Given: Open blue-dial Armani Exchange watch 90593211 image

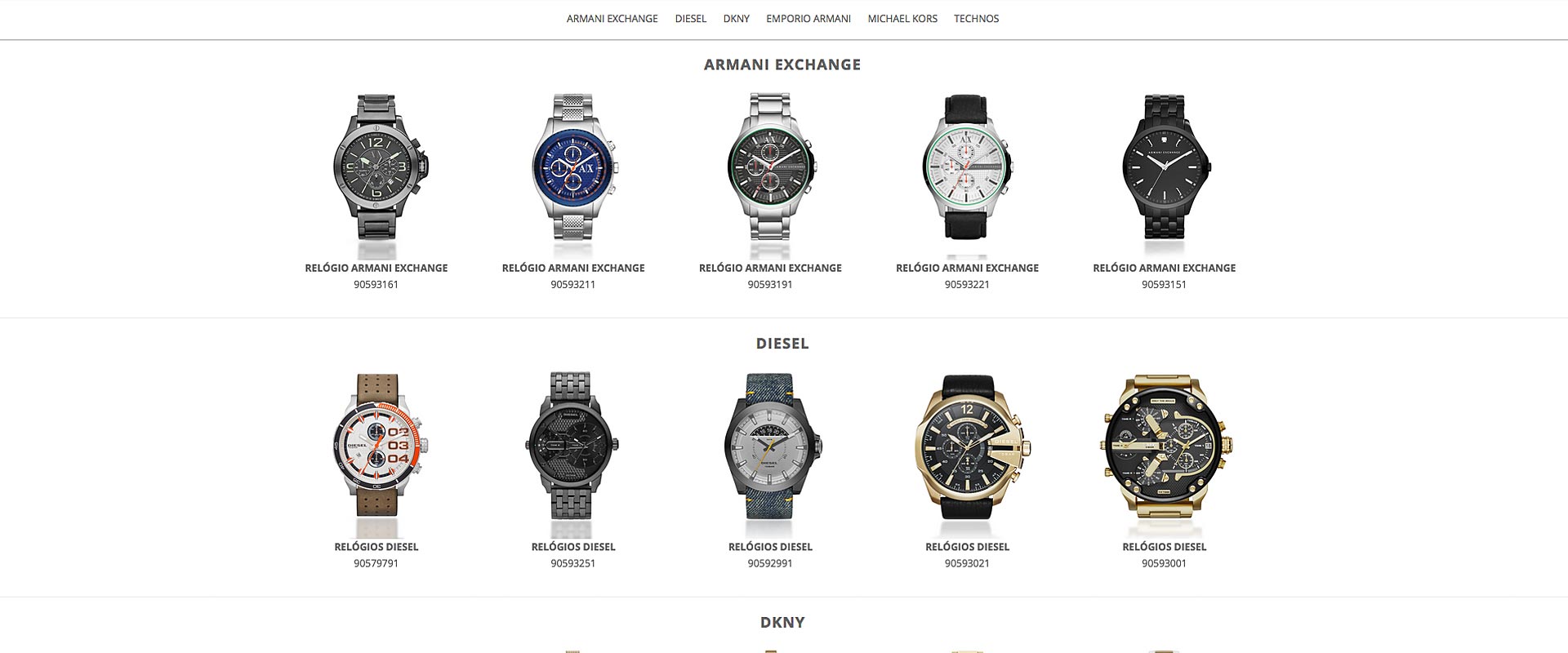Looking at the screenshot, I should point(573,176).
